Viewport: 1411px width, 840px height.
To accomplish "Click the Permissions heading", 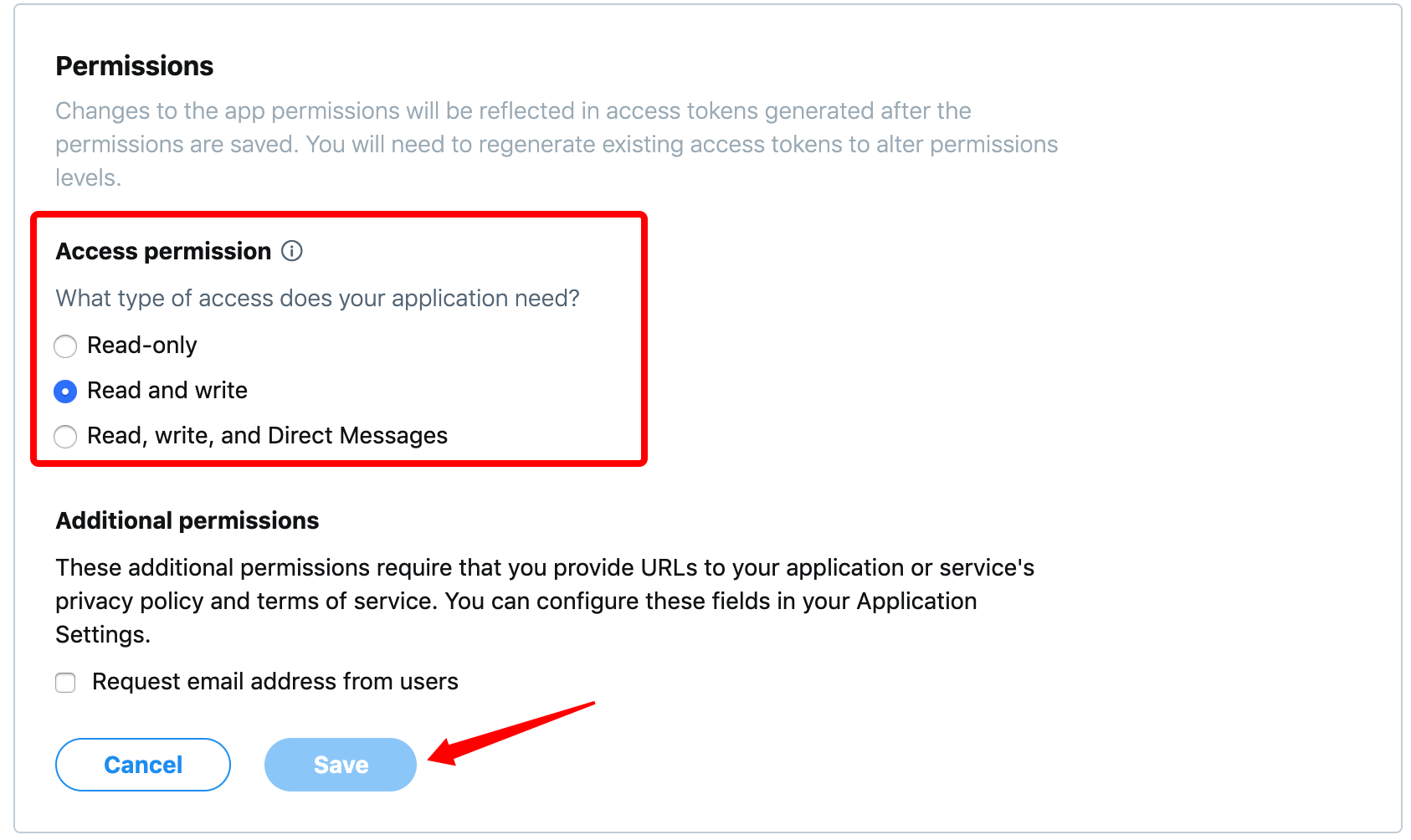I will pyautogui.click(x=135, y=66).
